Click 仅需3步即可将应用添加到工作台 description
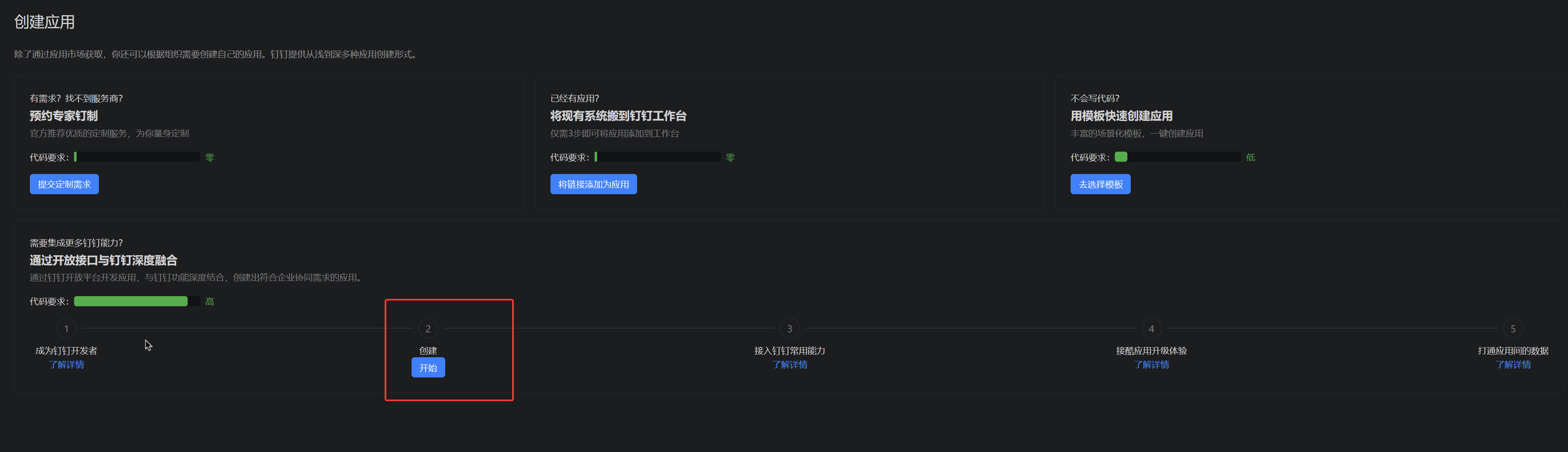This screenshot has height=452, width=1568. pos(615,133)
